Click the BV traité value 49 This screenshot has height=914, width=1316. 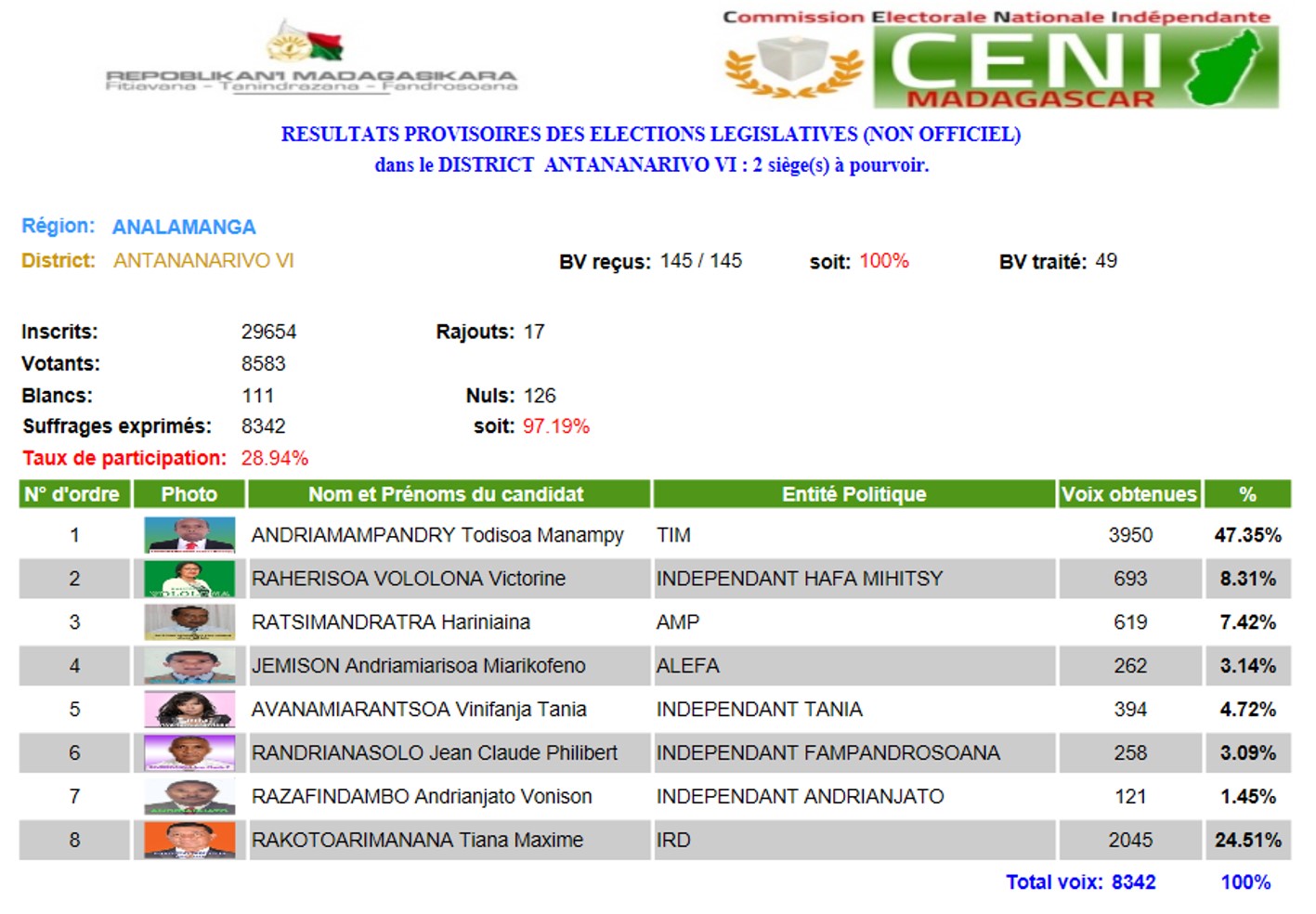point(1106,261)
